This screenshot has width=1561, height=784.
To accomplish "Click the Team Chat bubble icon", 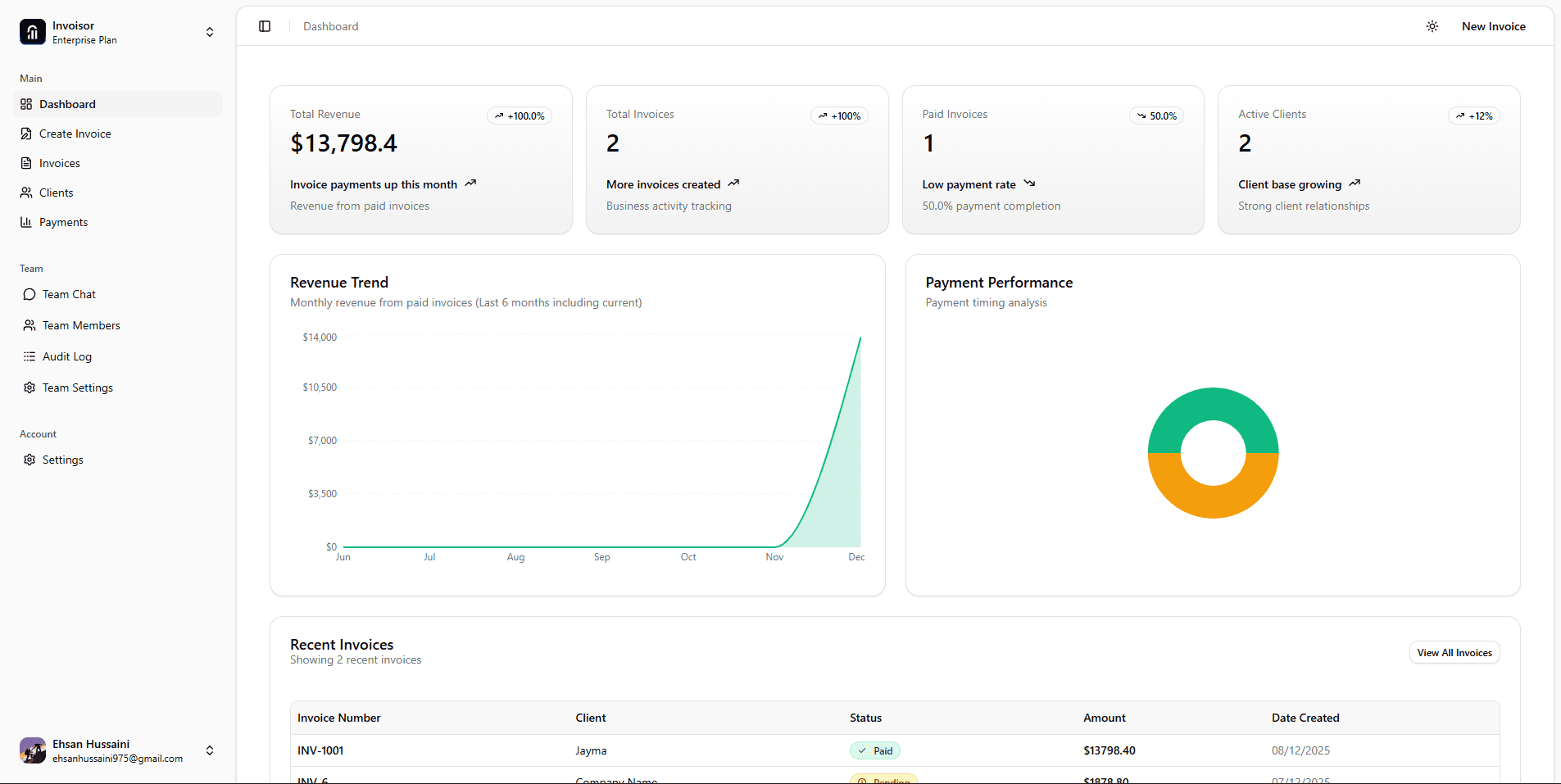I will click(29, 294).
